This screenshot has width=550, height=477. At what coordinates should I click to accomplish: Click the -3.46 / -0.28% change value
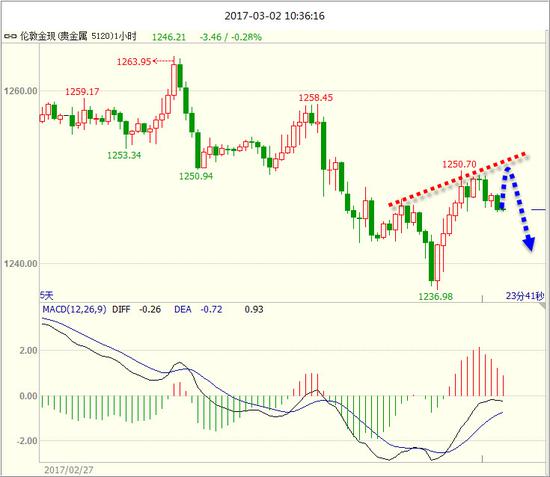[231, 37]
